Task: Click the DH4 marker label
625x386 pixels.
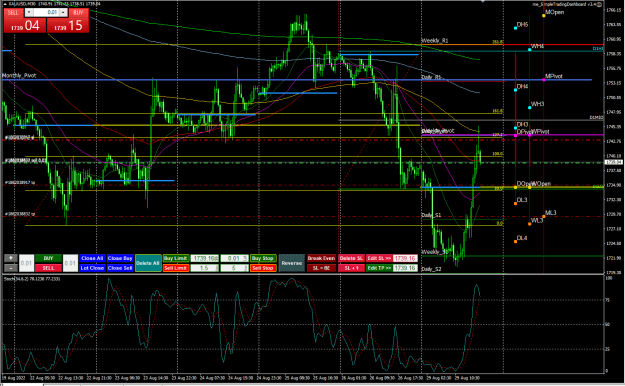Action: 523,87
